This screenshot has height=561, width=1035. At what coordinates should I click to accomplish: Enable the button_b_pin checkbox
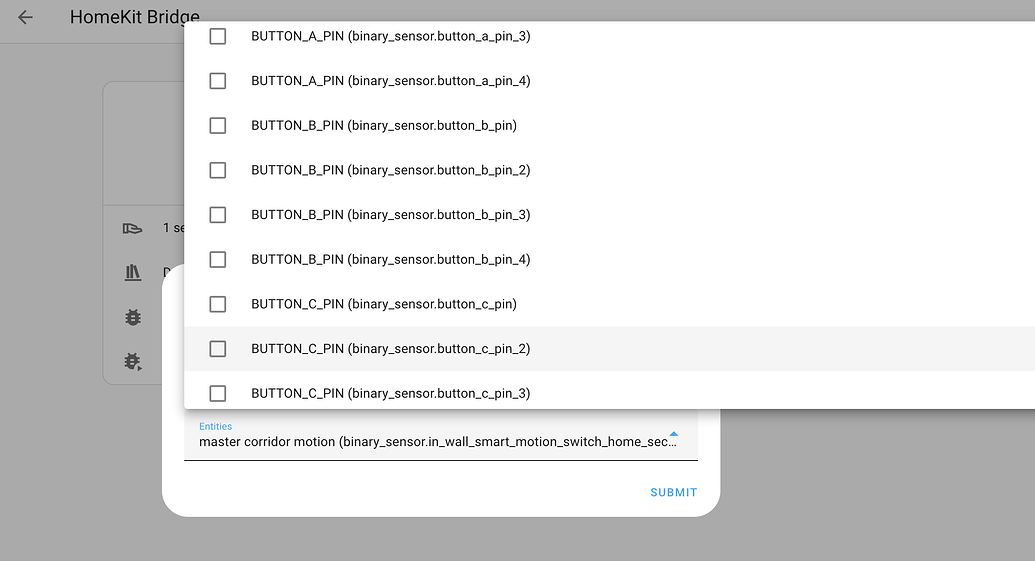click(218, 125)
